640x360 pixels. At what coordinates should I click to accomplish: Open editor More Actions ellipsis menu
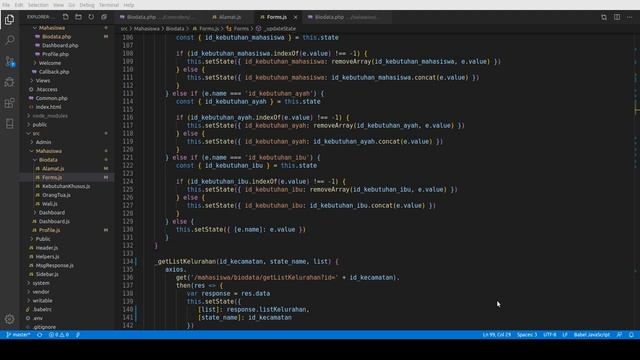(630, 17)
